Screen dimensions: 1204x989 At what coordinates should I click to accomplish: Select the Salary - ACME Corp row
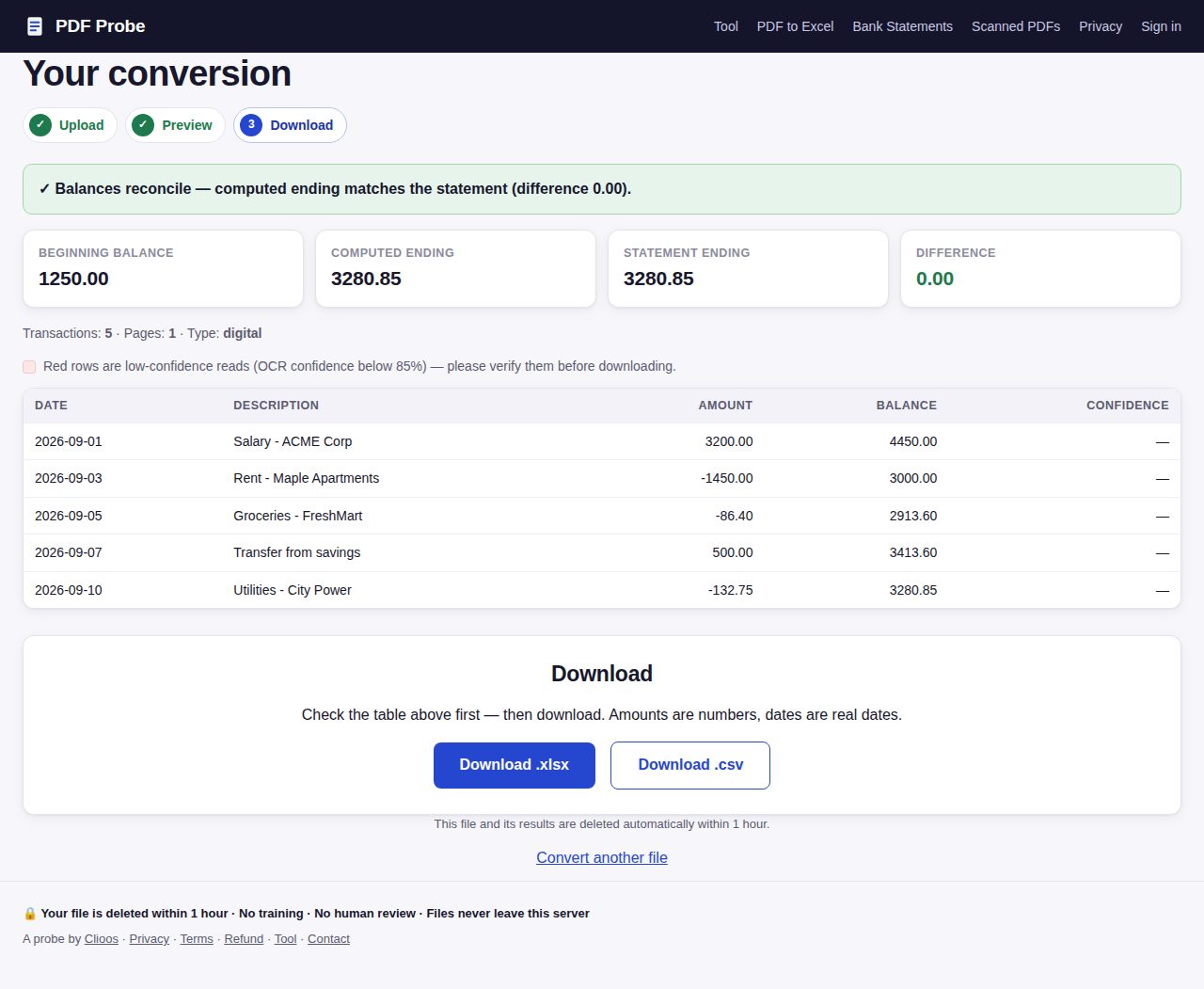click(x=602, y=441)
